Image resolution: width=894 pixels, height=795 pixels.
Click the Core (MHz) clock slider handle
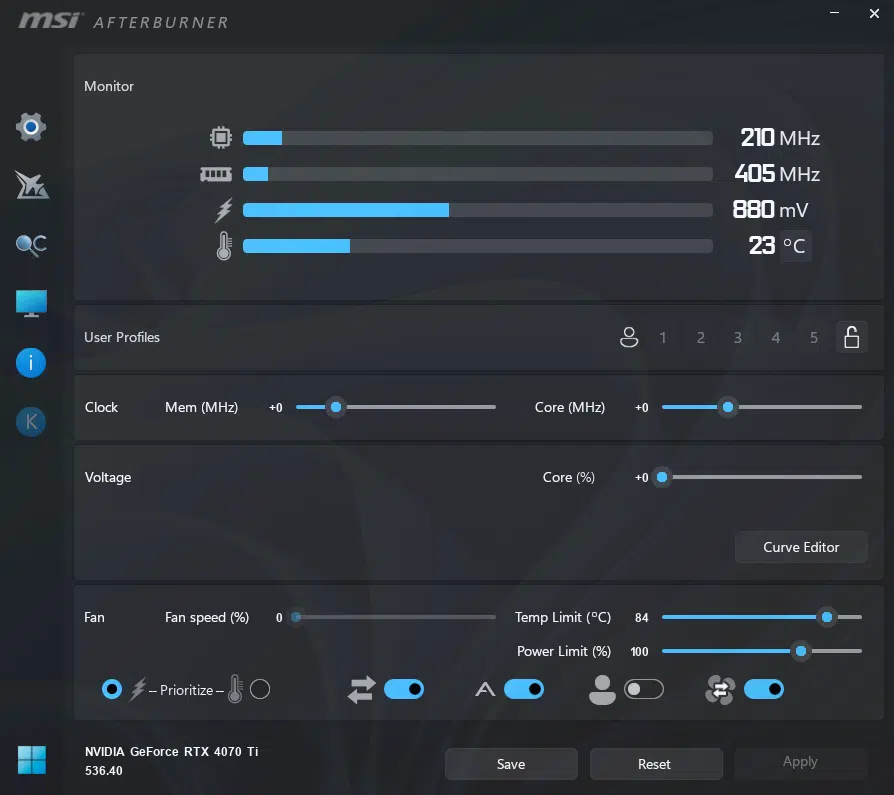(728, 407)
